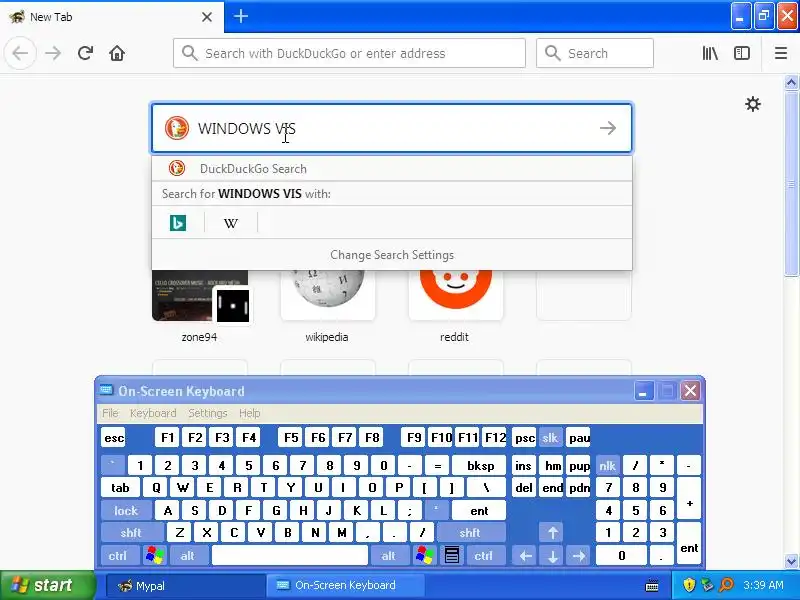Click the right arrow key on keyboard
Screen dimensions: 800x600
coord(579,555)
